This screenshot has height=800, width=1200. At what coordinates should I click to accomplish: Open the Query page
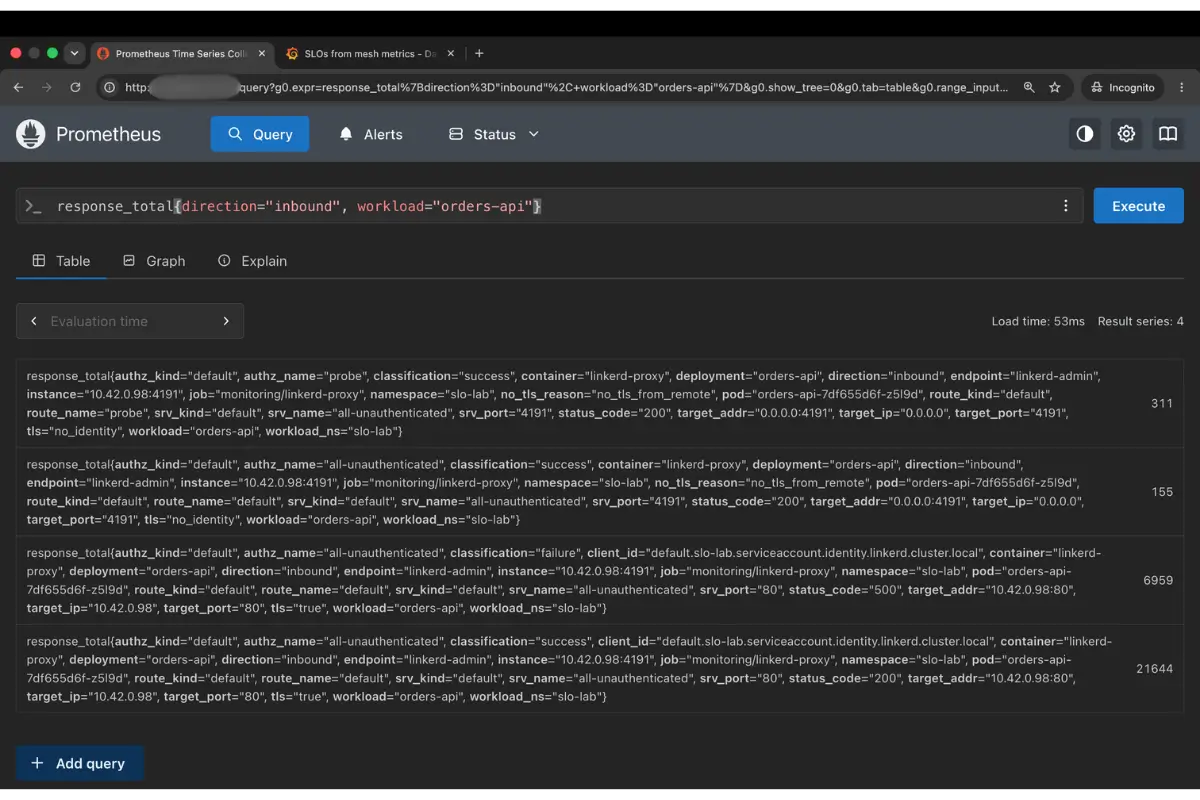tap(259, 134)
